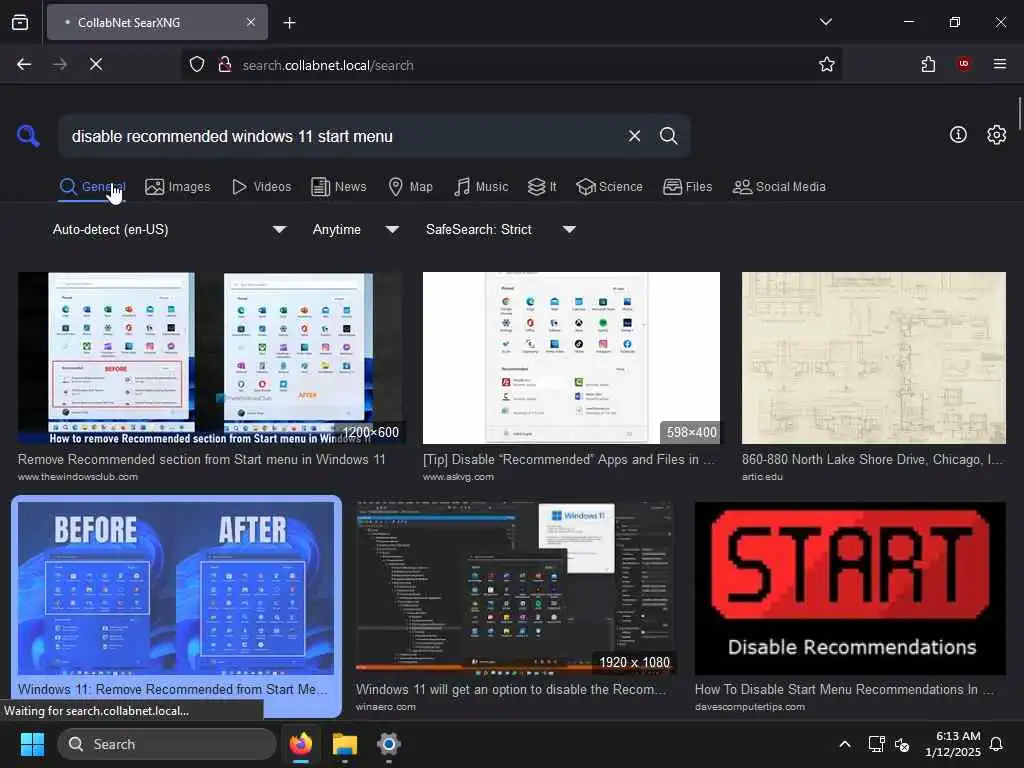Open '[Tip] Disable Recommended Apps and Files' link
This screenshot has width=1024, height=768.
(569, 459)
